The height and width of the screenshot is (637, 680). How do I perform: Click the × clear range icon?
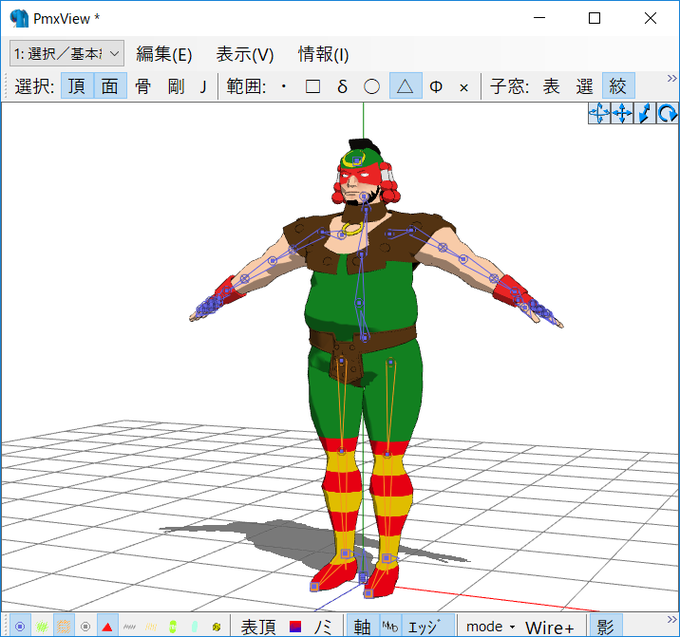pyautogui.click(x=464, y=87)
